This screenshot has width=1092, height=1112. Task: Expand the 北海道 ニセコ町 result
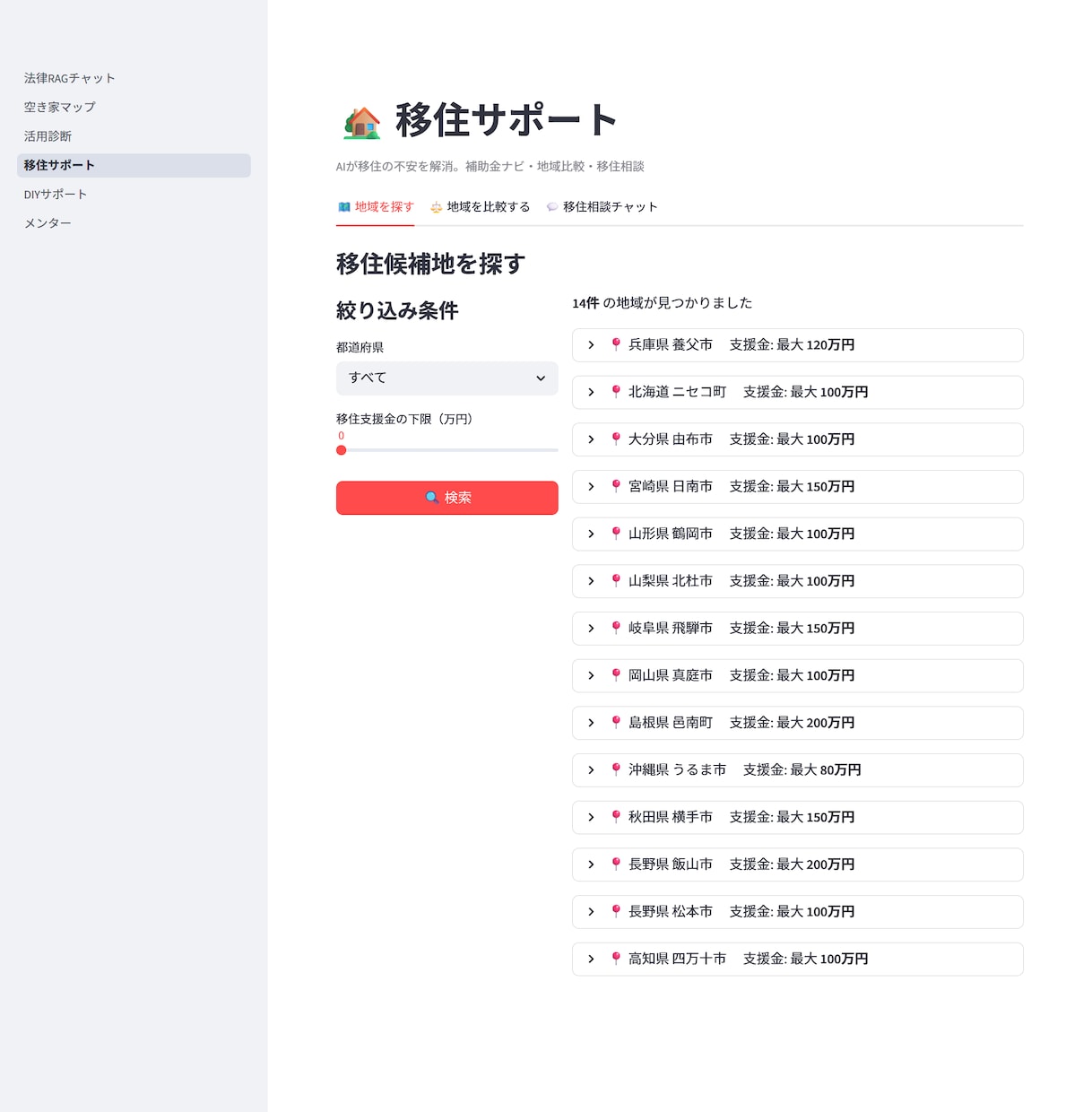coord(797,392)
